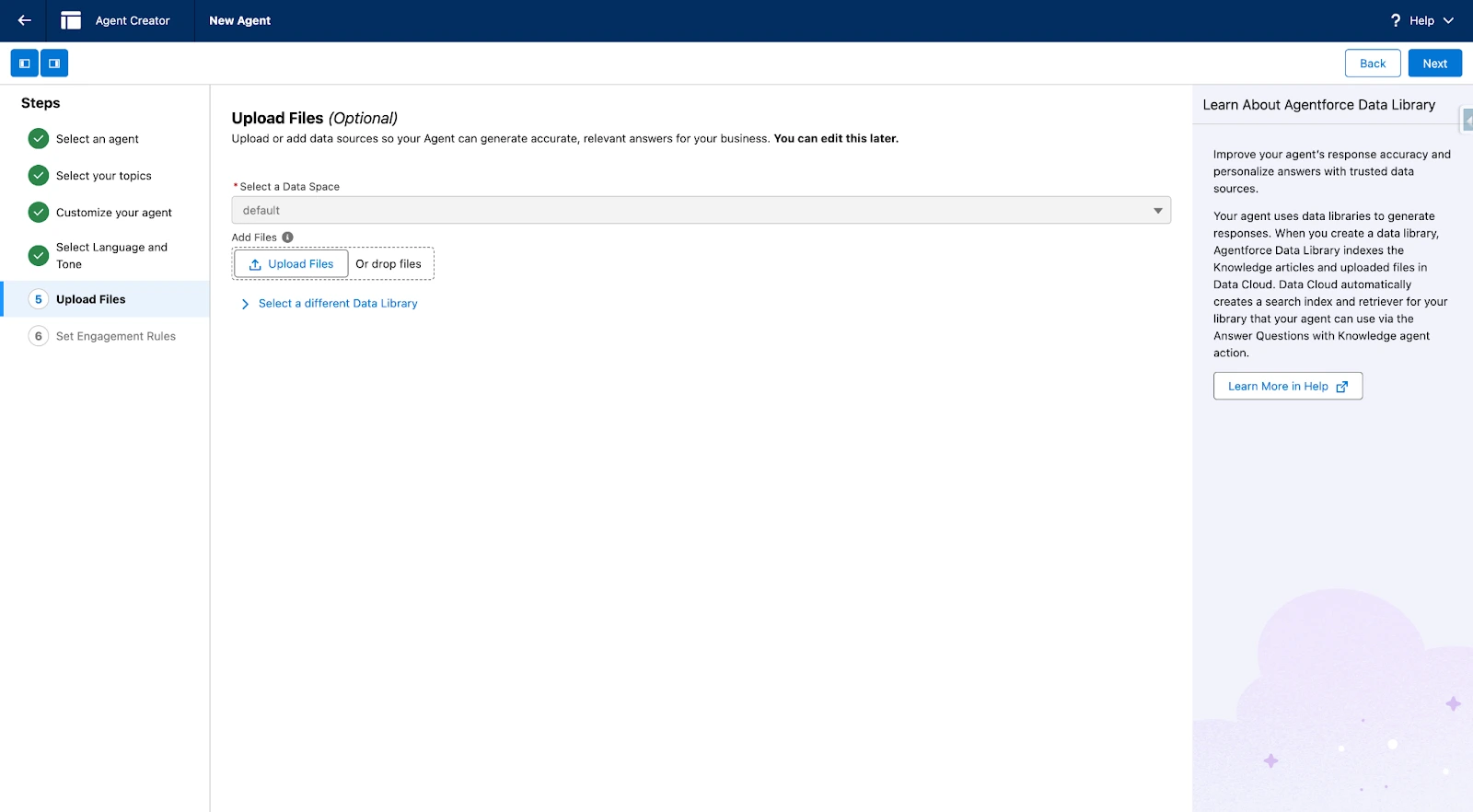The height and width of the screenshot is (812, 1473).
Task: Click the Upload Files (Optional) heading
Action: coord(315,118)
